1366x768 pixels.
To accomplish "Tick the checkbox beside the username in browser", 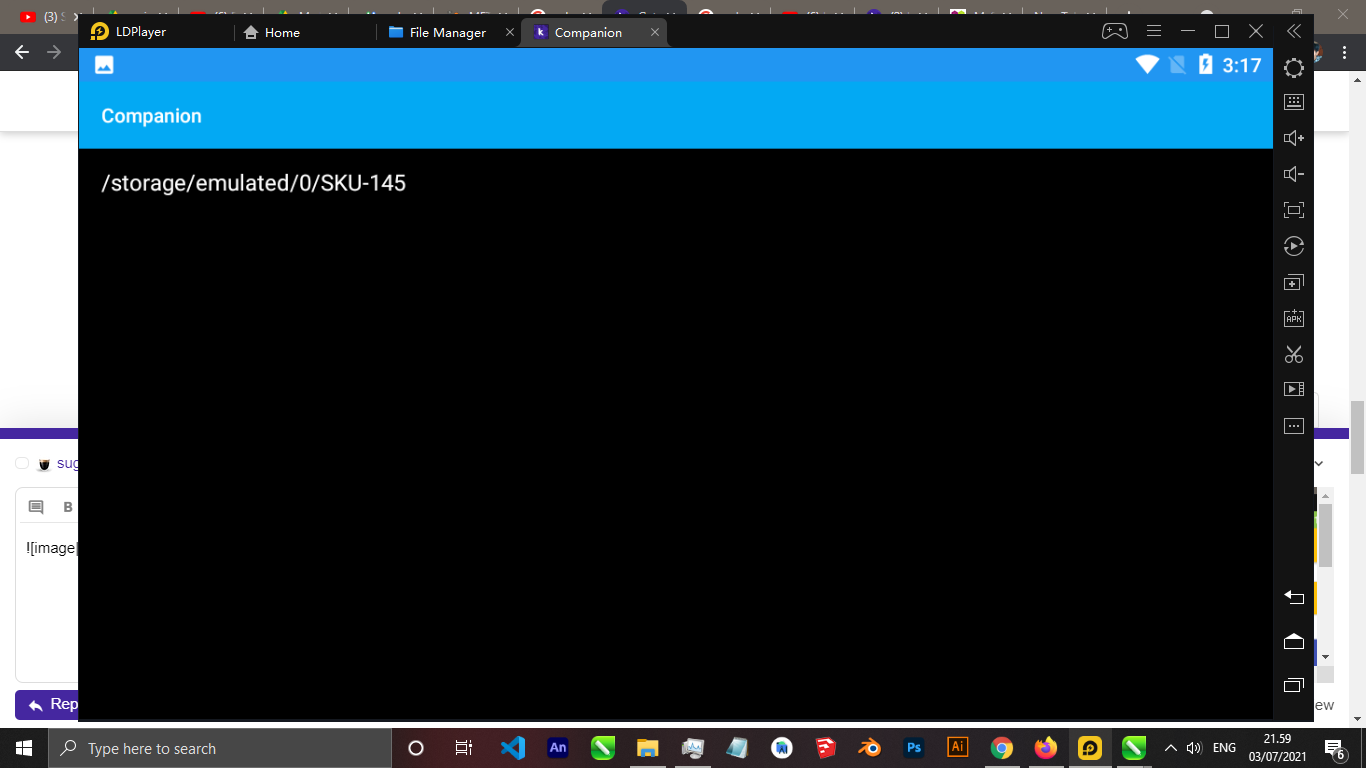I will click(22, 463).
